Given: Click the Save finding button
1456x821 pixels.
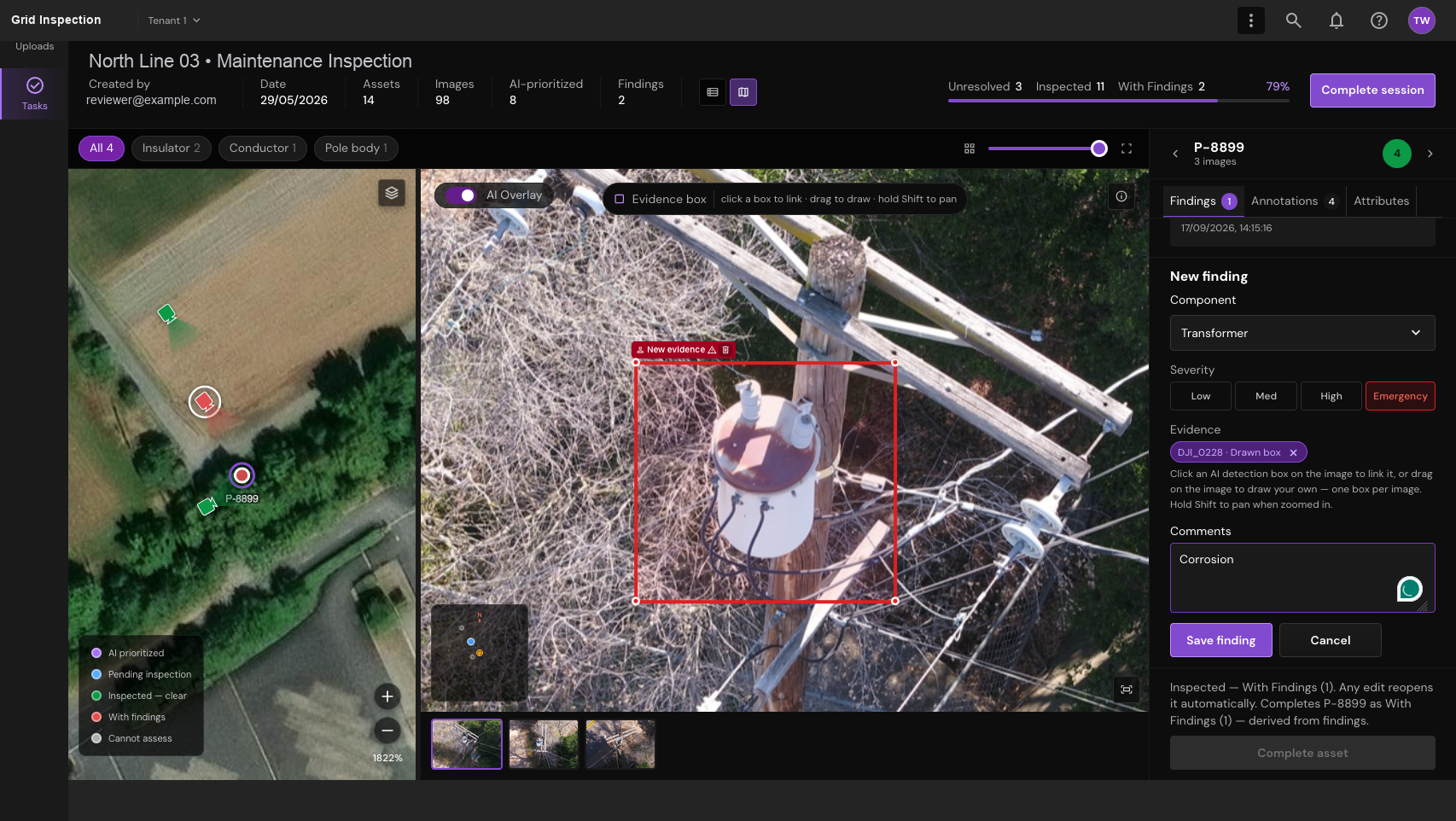Looking at the screenshot, I should click(1220, 640).
